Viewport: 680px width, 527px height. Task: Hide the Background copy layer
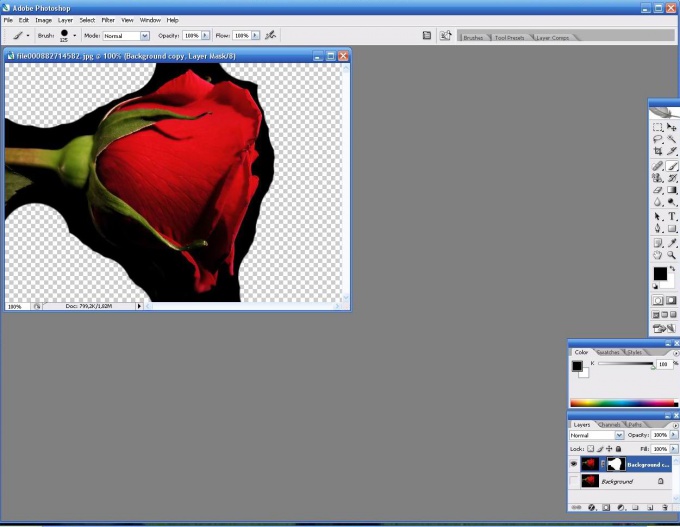click(573, 464)
